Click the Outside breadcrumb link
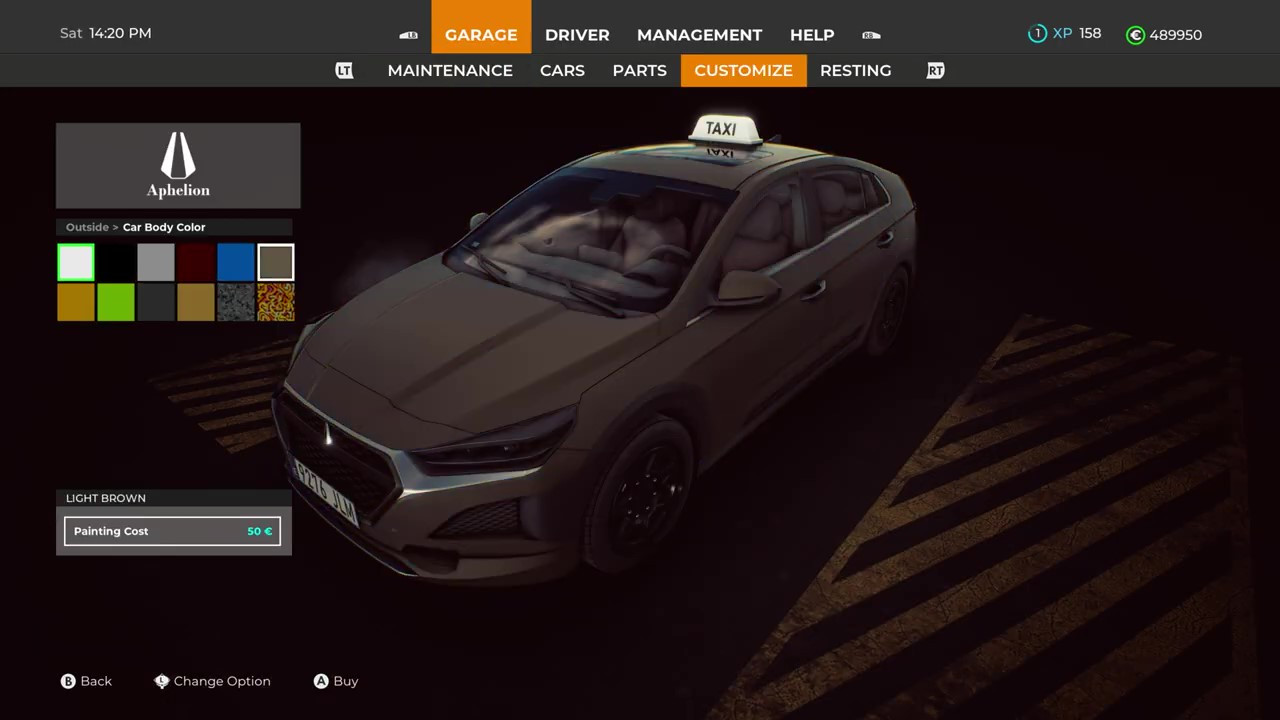The height and width of the screenshot is (720, 1280). pyautogui.click(x=87, y=227)
